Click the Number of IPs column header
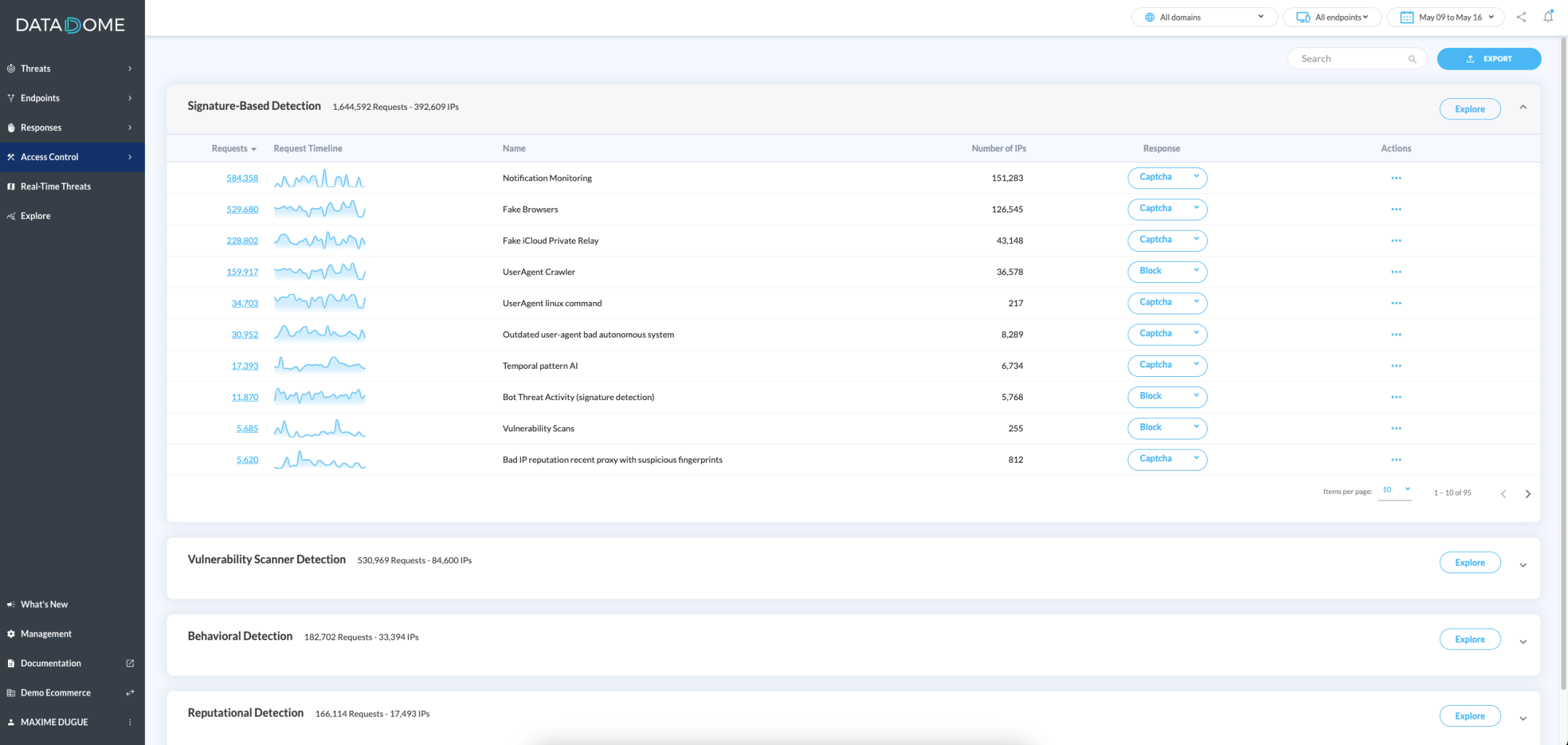 [x=999, y=148]
